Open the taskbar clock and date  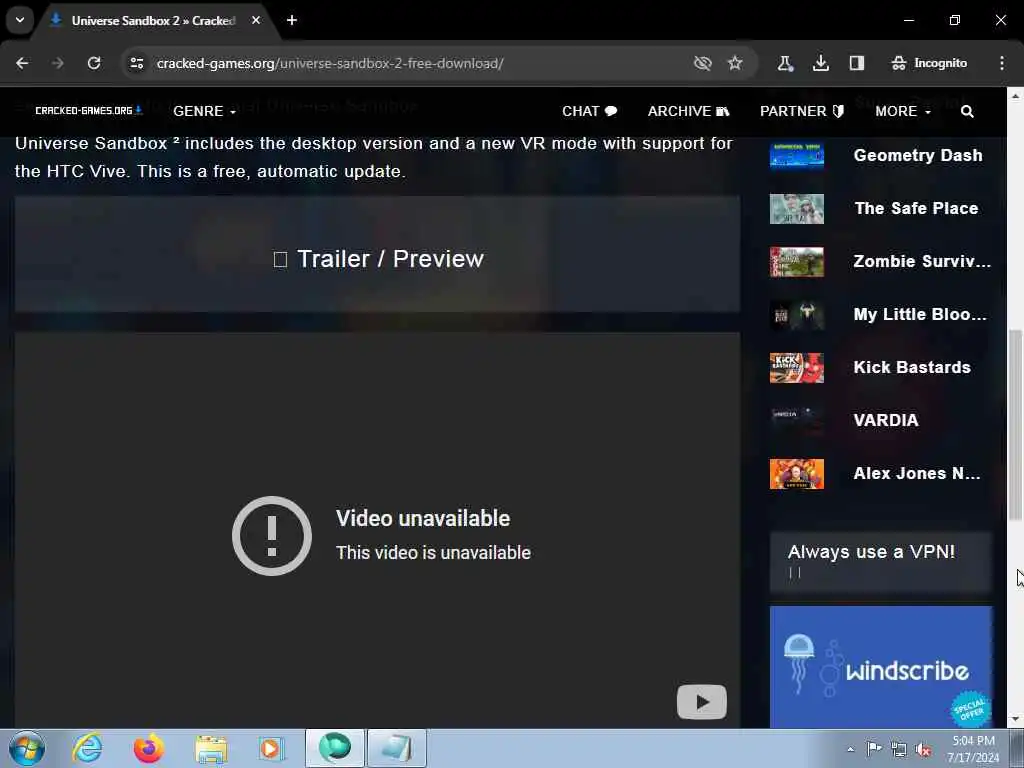click(973, 748)
